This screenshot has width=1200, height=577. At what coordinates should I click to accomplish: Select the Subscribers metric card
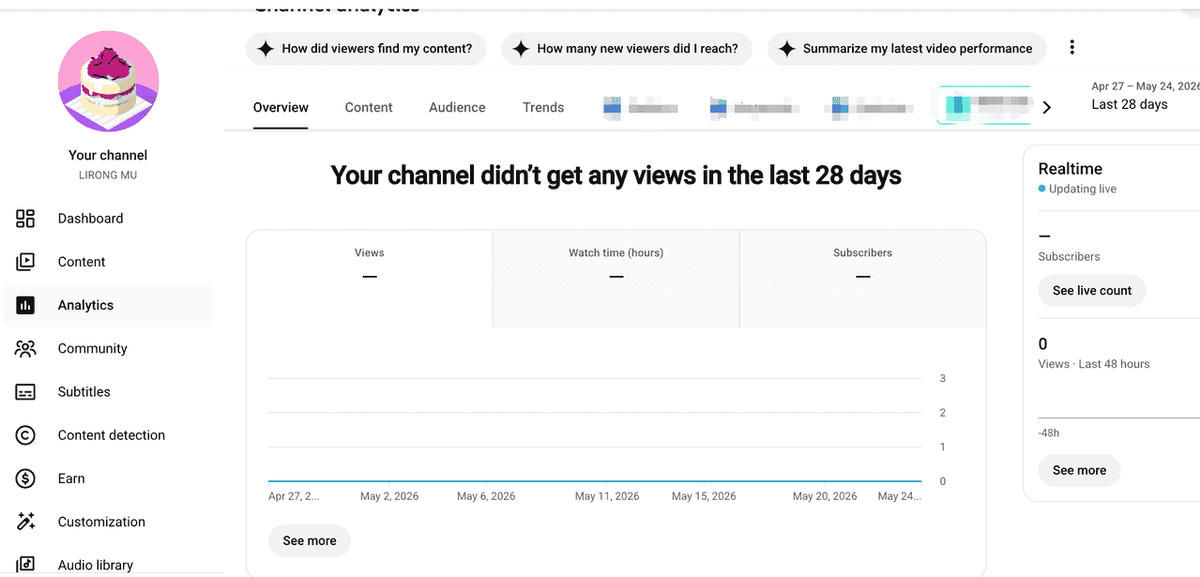(x=863, y=279)
